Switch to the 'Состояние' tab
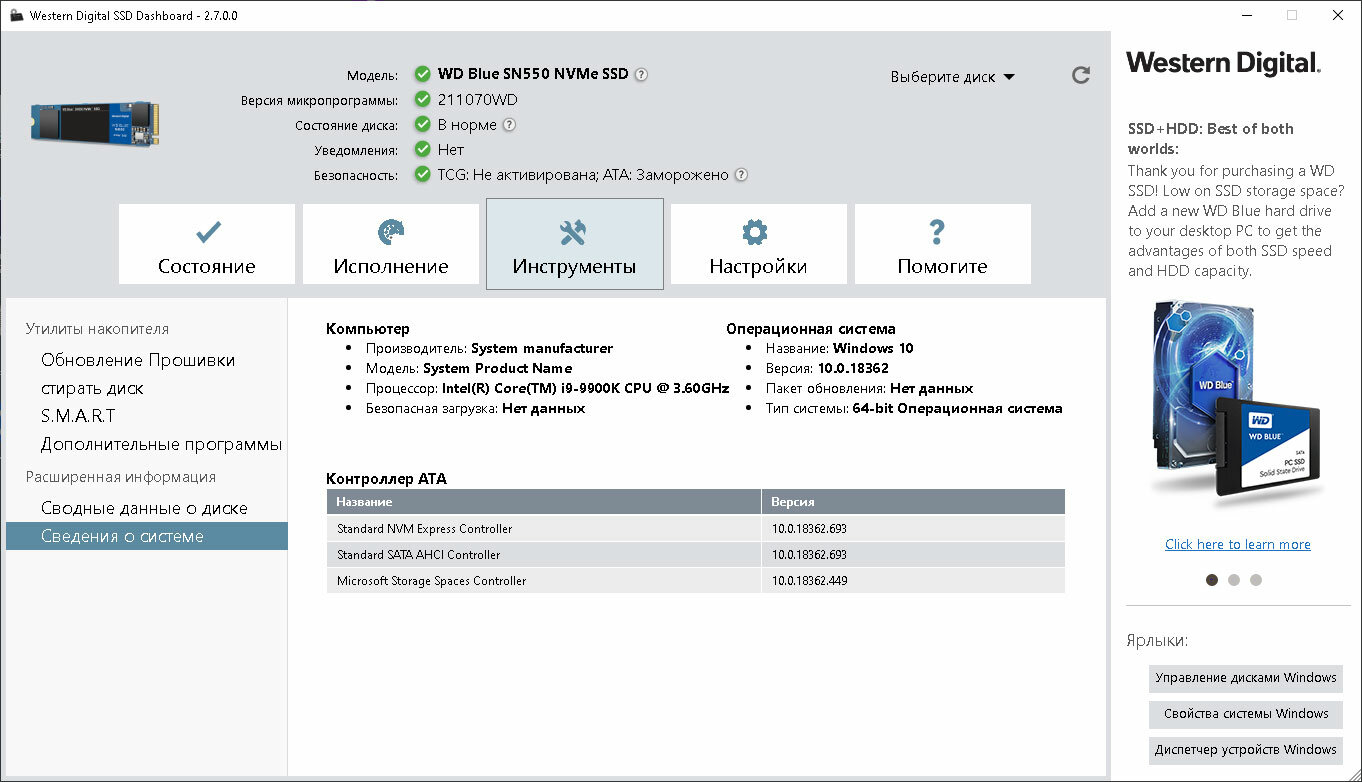Image resolution: width=1362 pixels, height=782 pixels. pyautogui.click(x=207, y=245)
